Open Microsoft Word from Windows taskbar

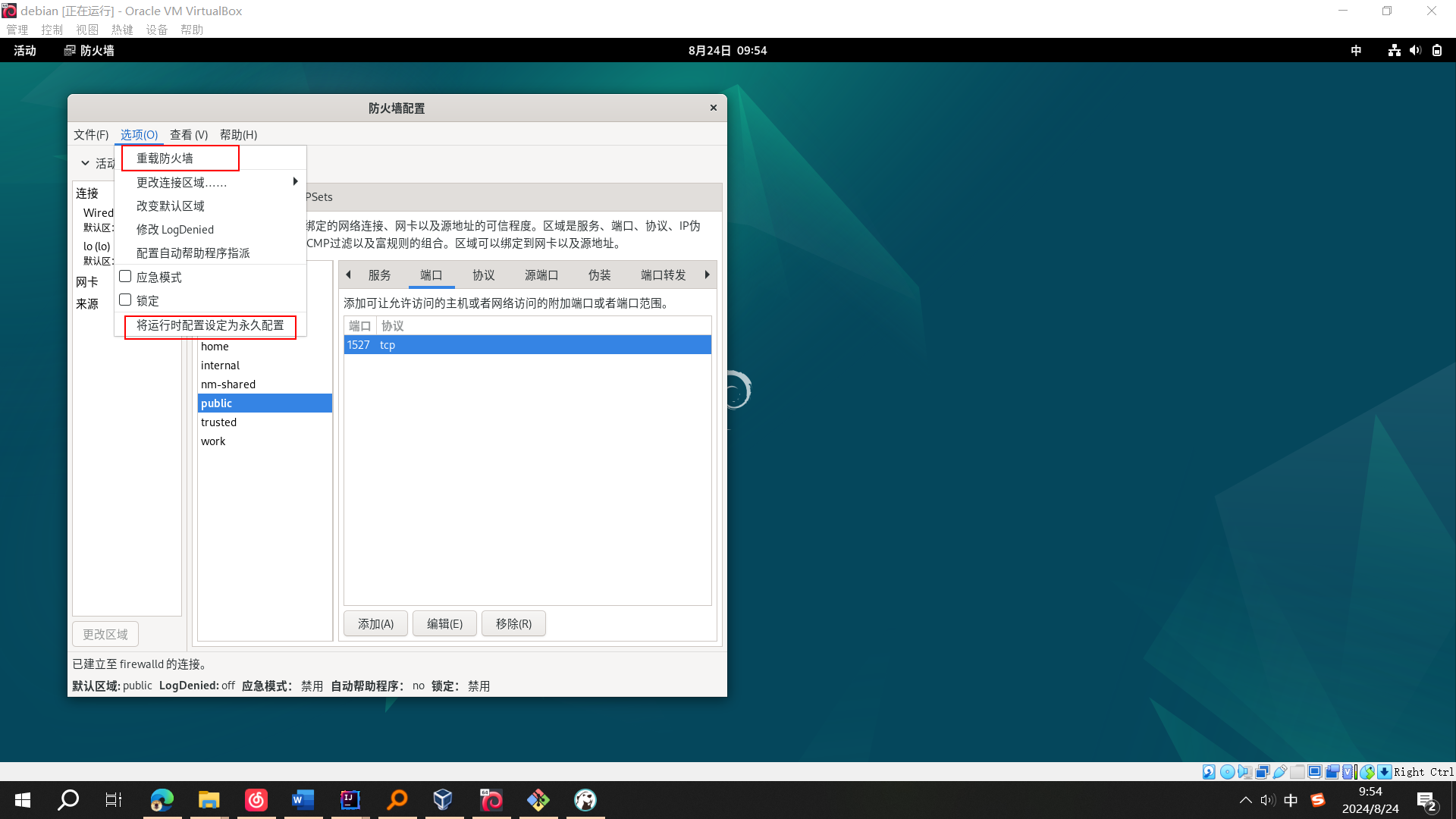303,799
